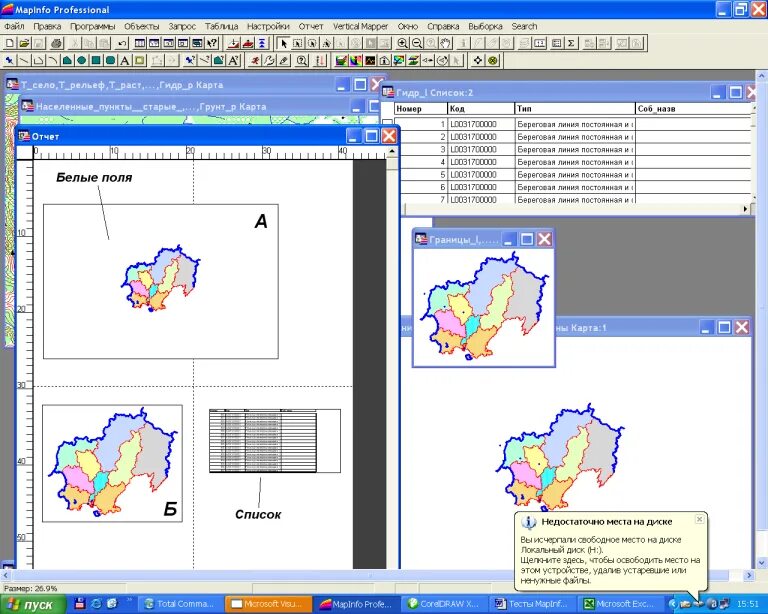Tick row 1 selection box in Гидр_l list
768x614 pixels.
click(387, 124)
